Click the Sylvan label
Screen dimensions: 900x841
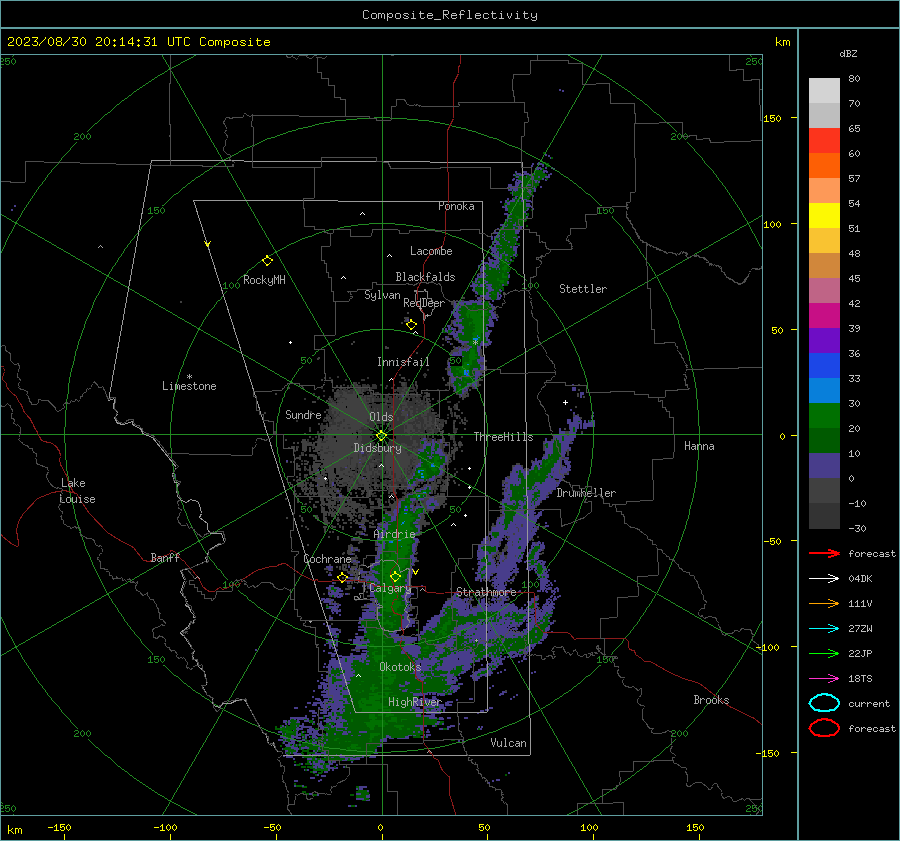pyautogui.click(x=382, y=295)
